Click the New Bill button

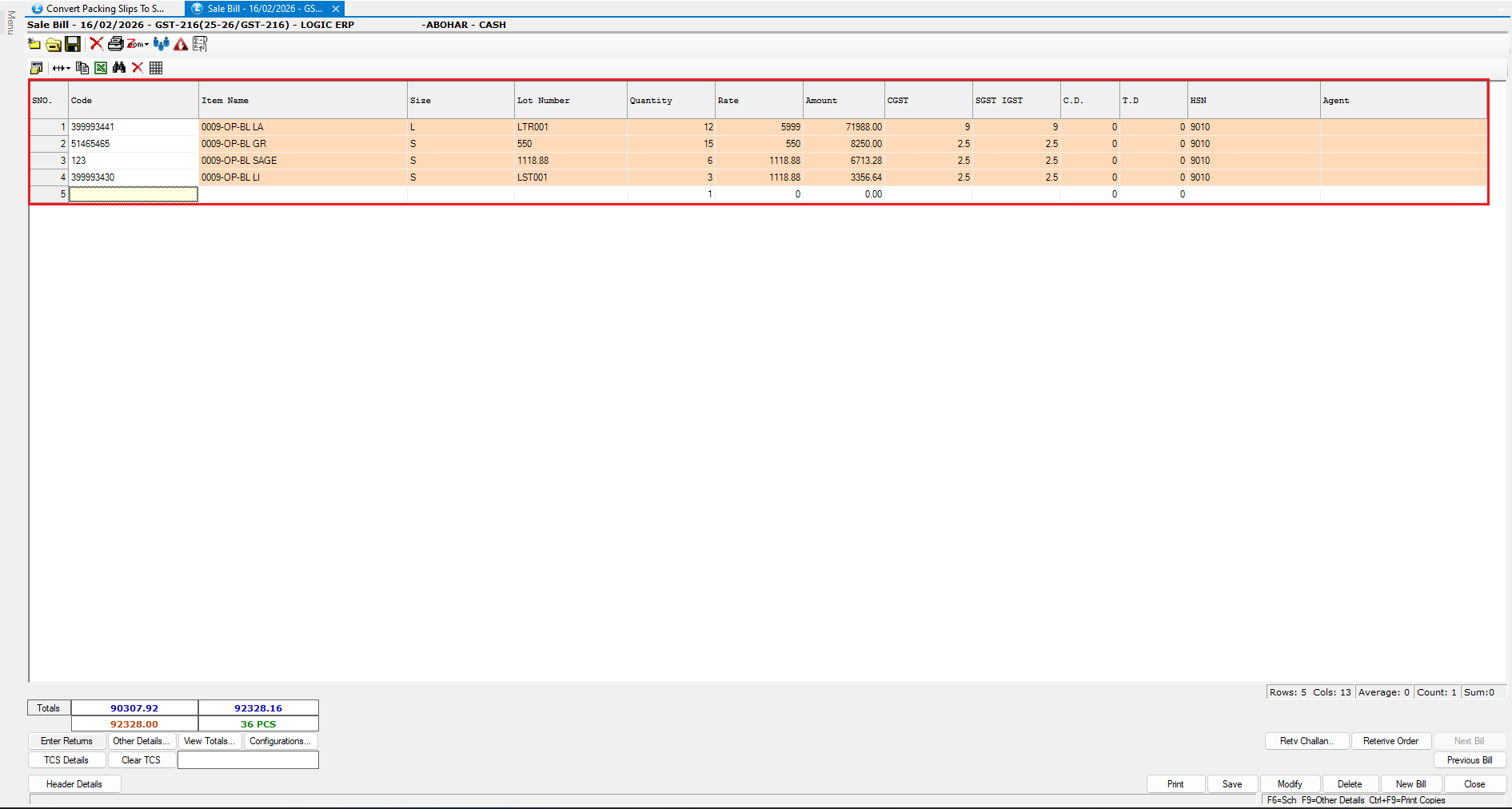1410,784
